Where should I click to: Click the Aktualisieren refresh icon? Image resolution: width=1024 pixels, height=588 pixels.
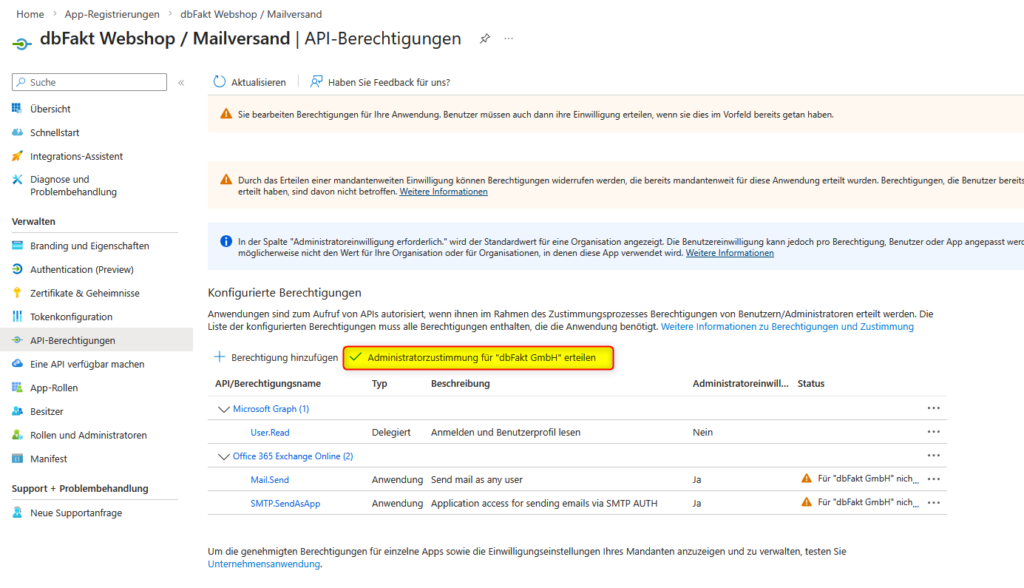(x=219, y=82)
